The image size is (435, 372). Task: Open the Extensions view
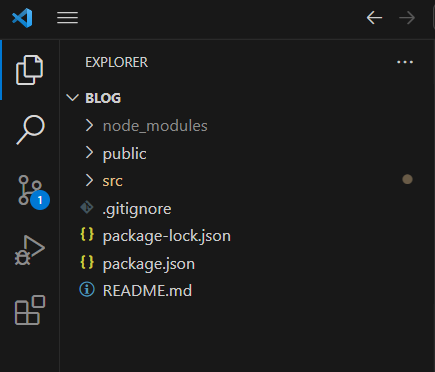30,310
